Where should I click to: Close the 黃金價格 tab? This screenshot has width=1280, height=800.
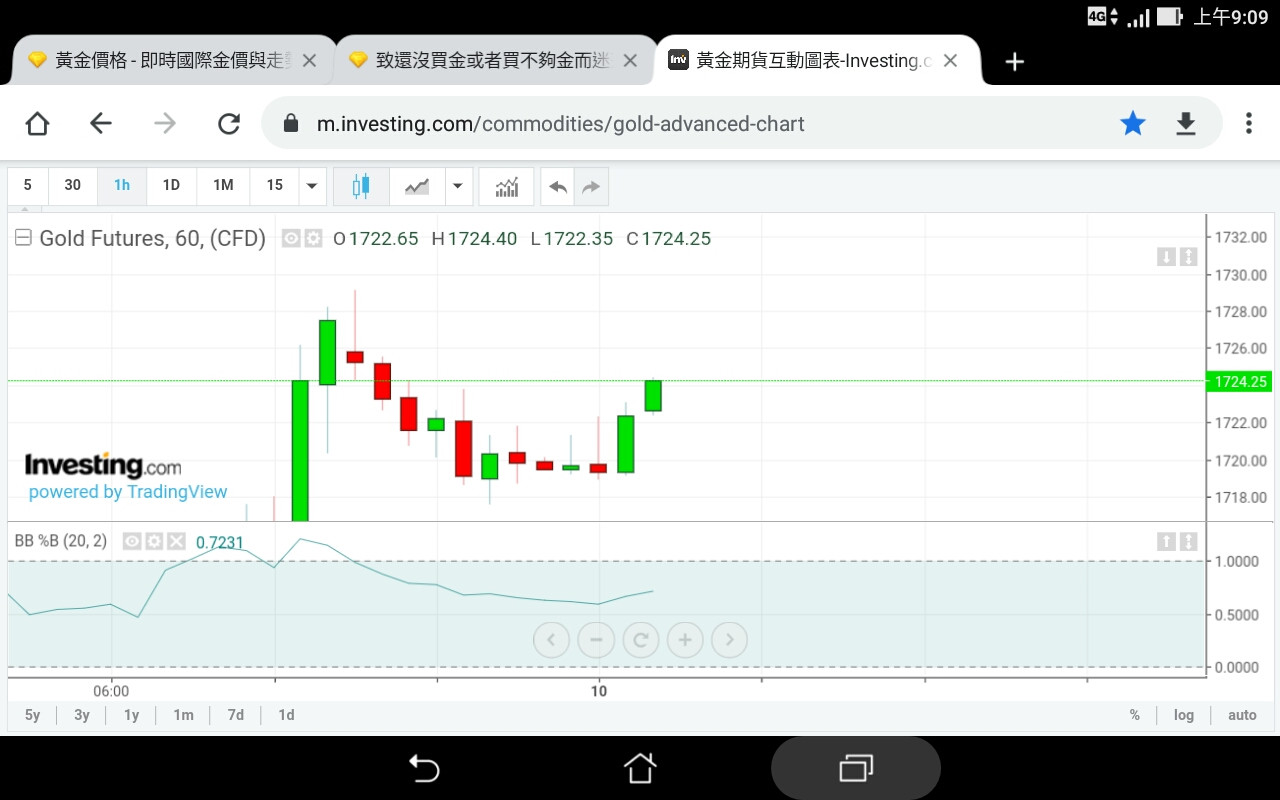(309, 61)
